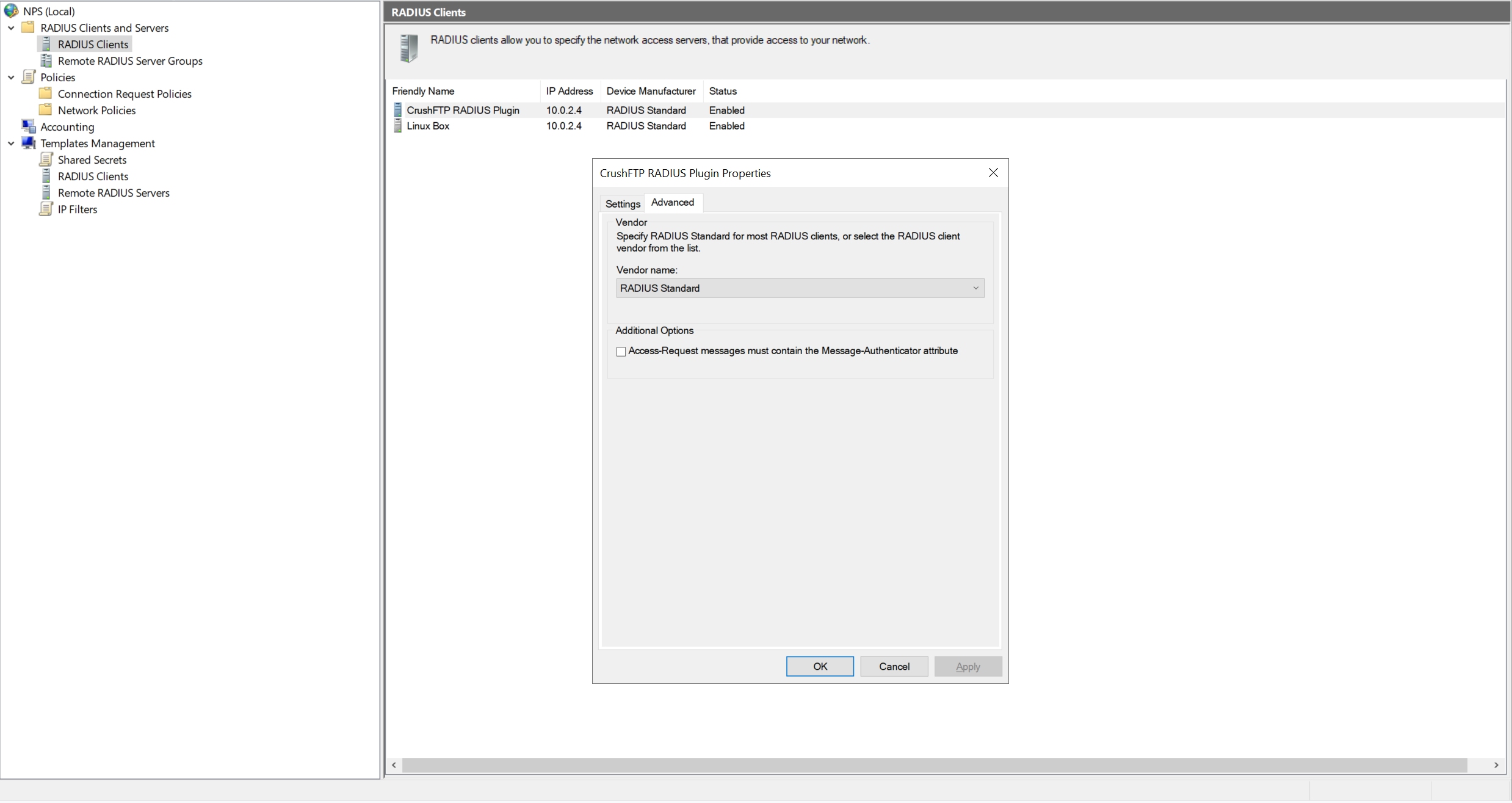Enable the Message-Authenticator attribute checkbox
Viewport: 1512px width, 803px height.
pyautogui.click(x=621, y=351)
